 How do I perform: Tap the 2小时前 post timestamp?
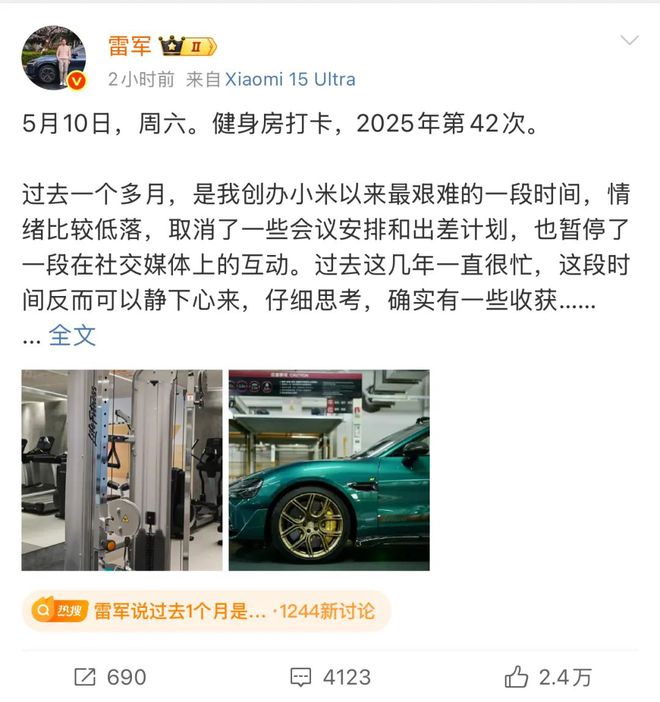141,80
